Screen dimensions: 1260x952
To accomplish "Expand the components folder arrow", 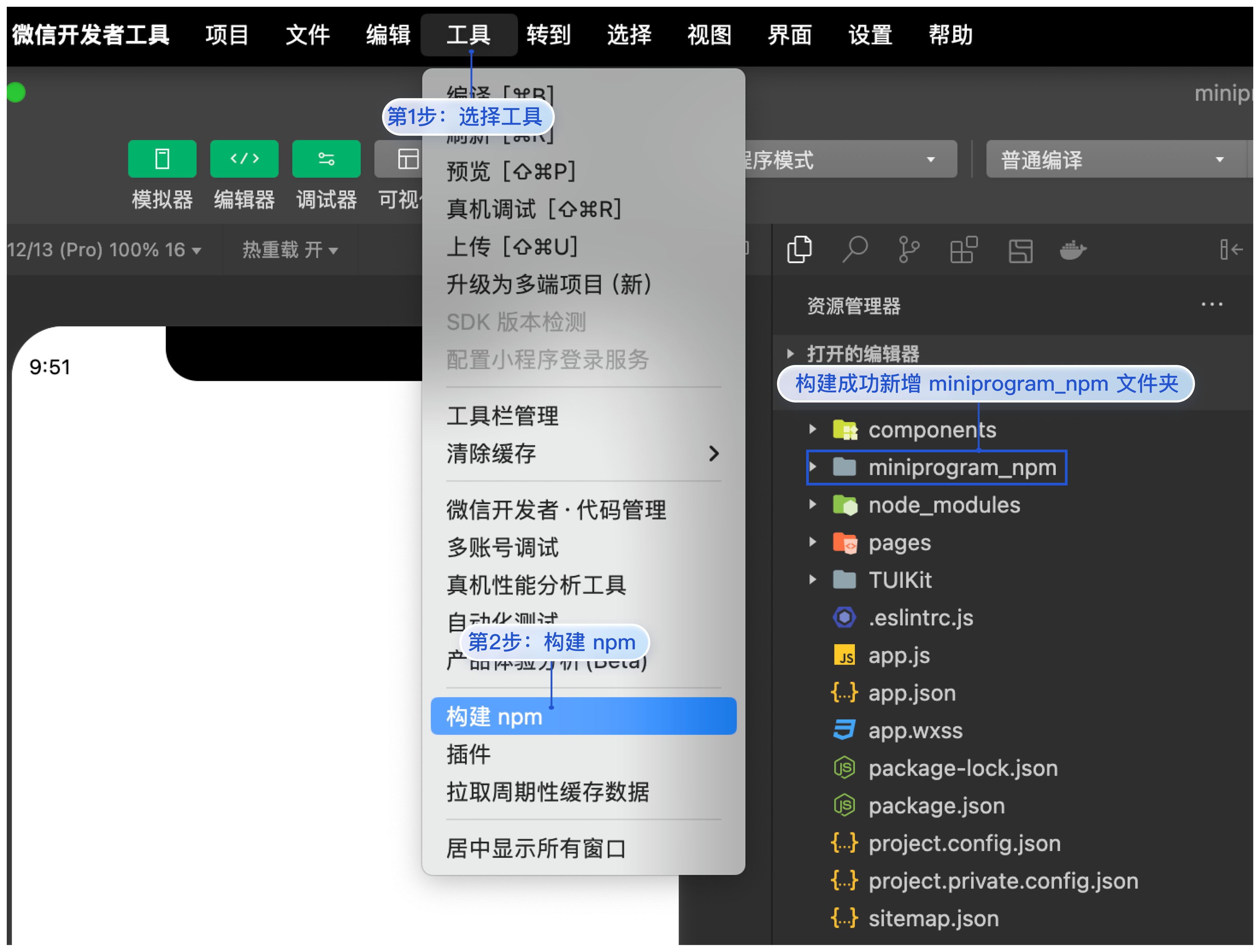I will click(x=813, y=429).
